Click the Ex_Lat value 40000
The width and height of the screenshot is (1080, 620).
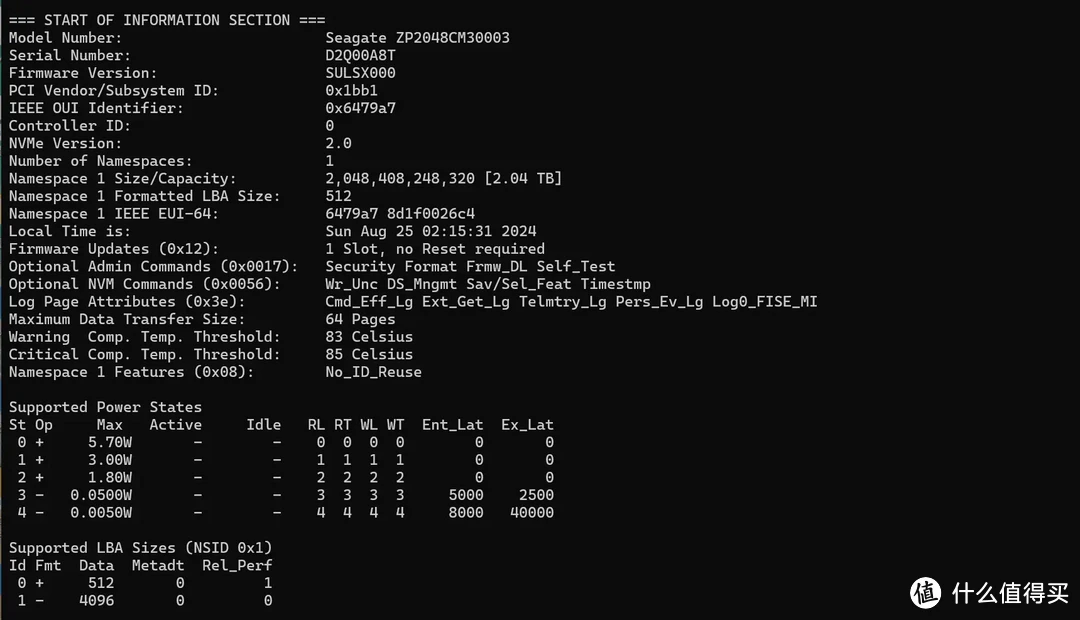532,513
